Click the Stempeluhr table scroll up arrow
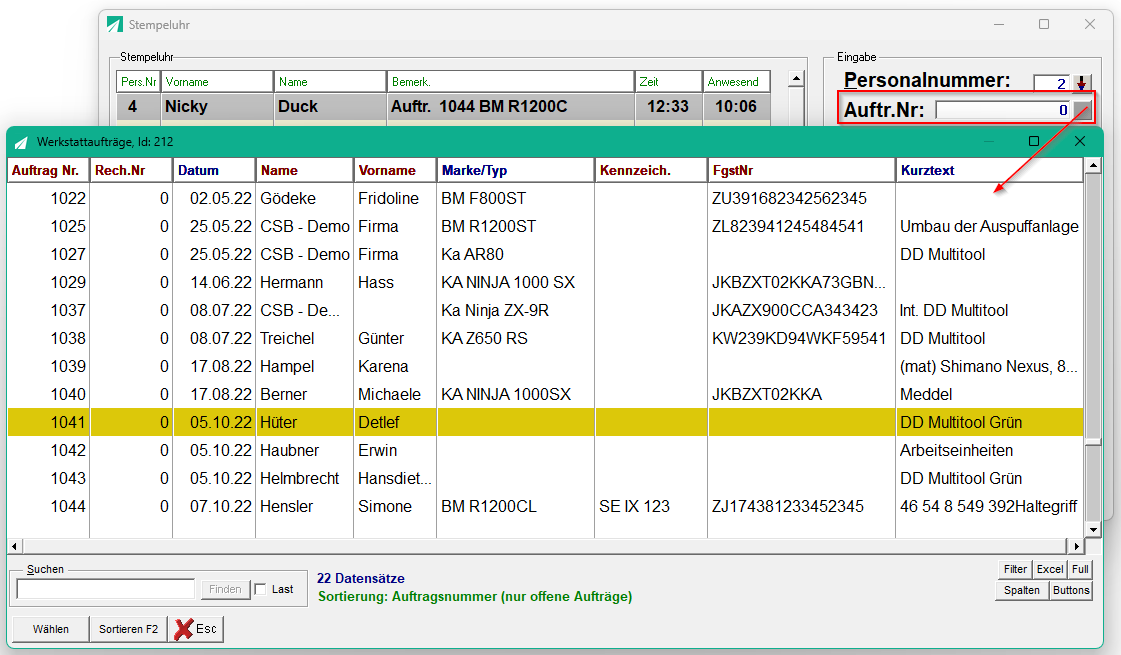Screen dimensions: 1121x655 (x=796, y=79)
